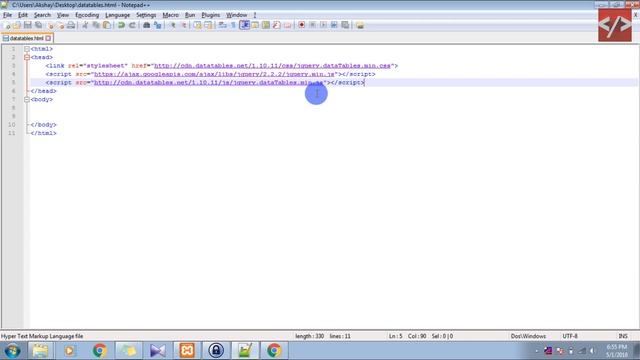Image resolution: width=640 pixels, height=360 pixels.
Task: Click the jquery.dataTables.min.js script URL
Action: point(209,82)
